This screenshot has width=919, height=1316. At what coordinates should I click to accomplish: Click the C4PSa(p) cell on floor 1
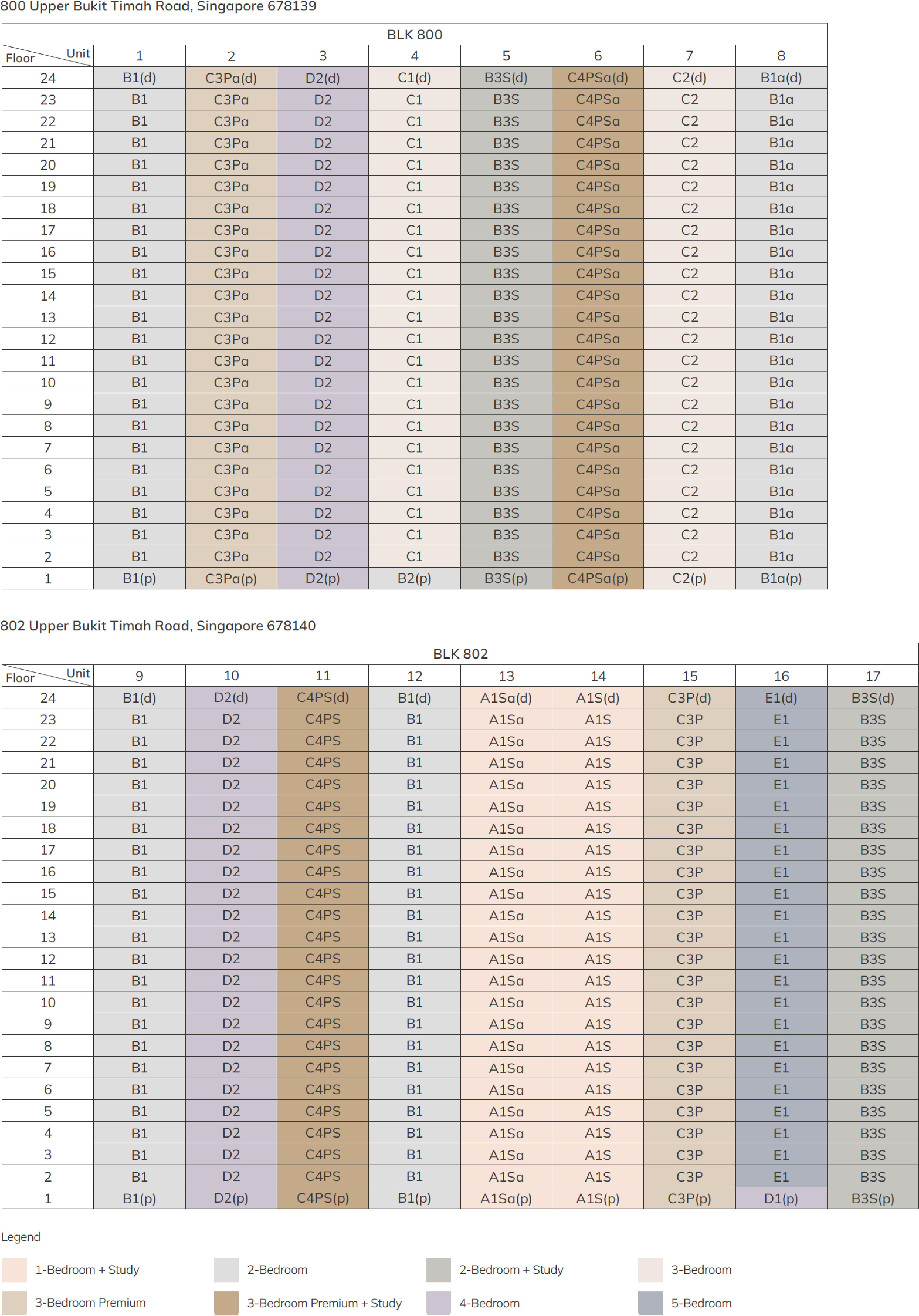pos(598,578)
